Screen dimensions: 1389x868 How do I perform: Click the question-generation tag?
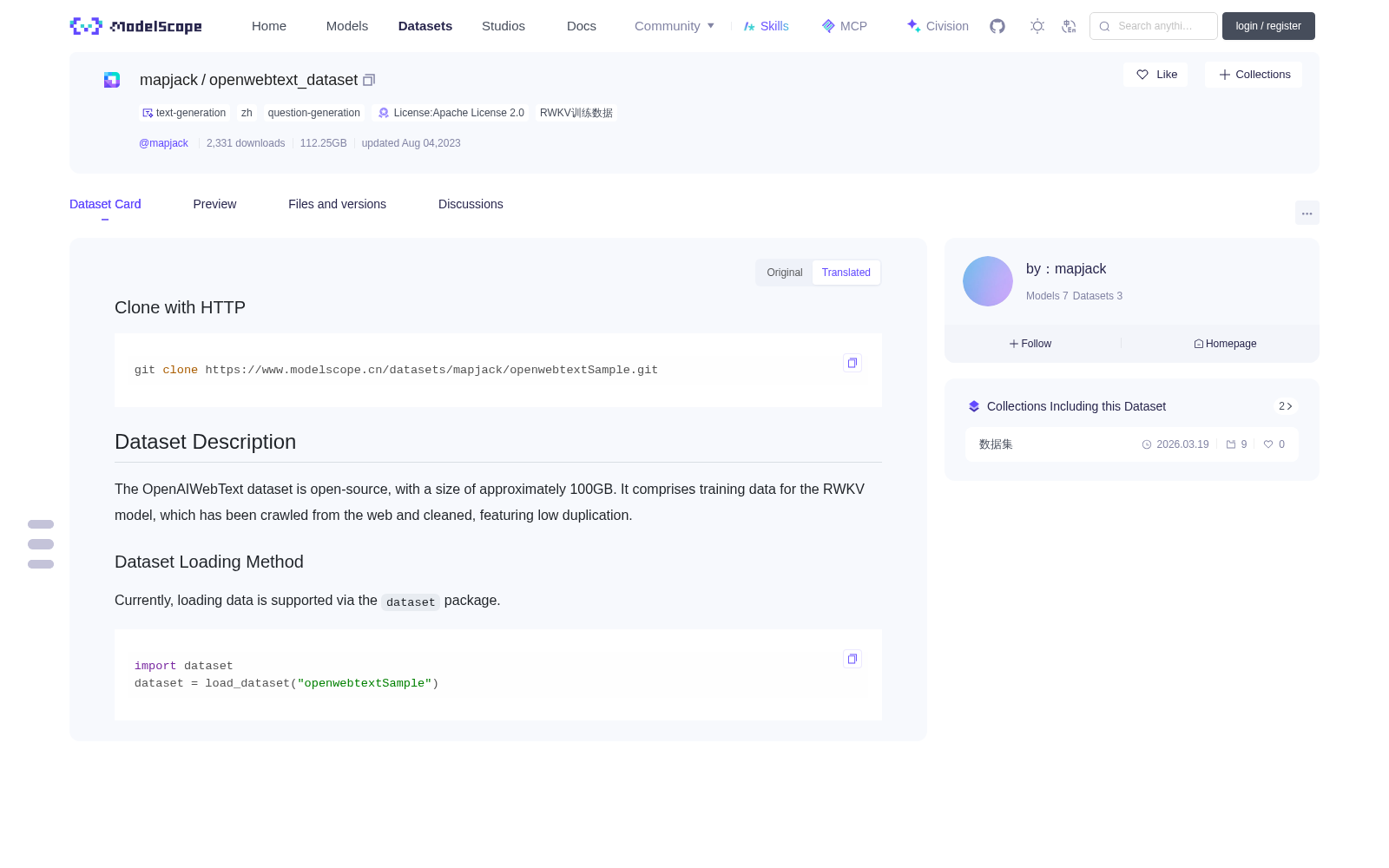pos(314,113)
